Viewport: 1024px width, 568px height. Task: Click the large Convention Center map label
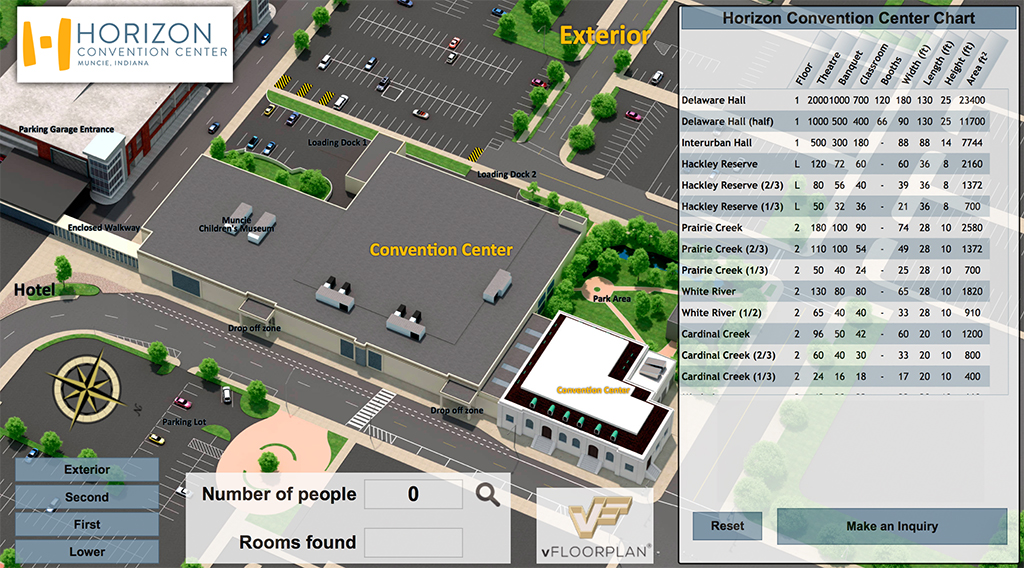pyautogui.click(x=441, y=250)
